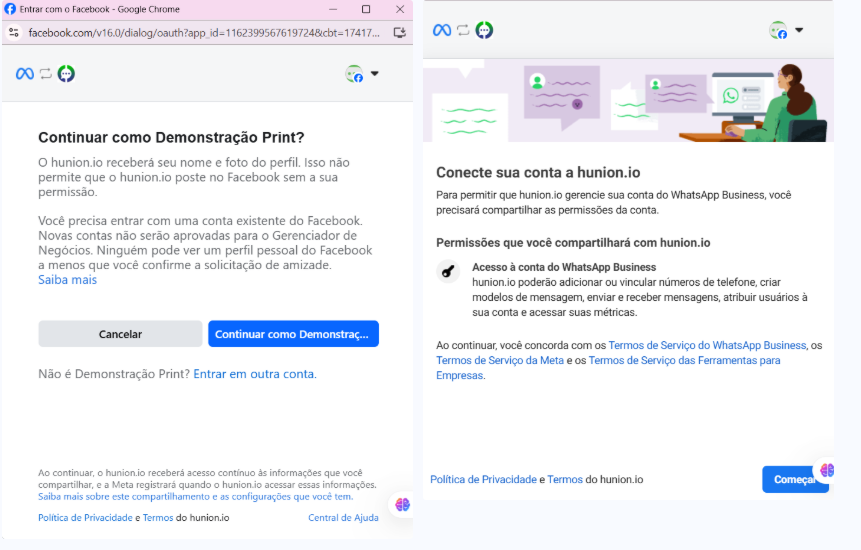
Task: Click the brain assistant icon in login dialog
Action: click(402, 504)
